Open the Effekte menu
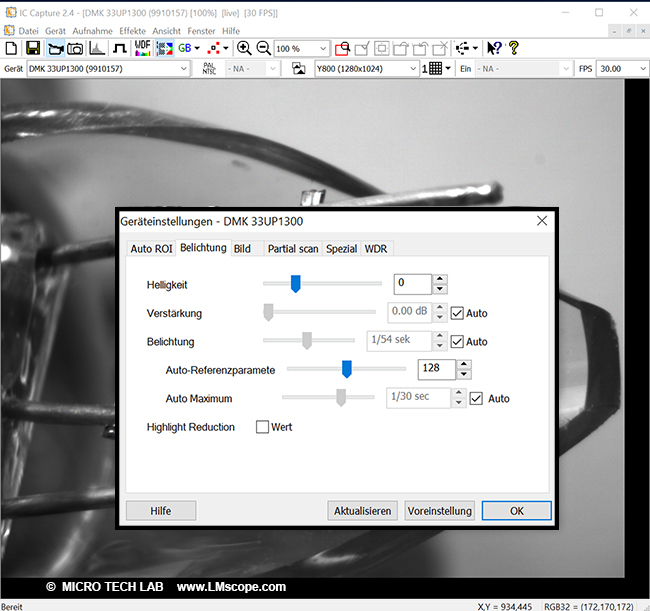Screen dimensions: 650x611 click(x=132, y=31)
